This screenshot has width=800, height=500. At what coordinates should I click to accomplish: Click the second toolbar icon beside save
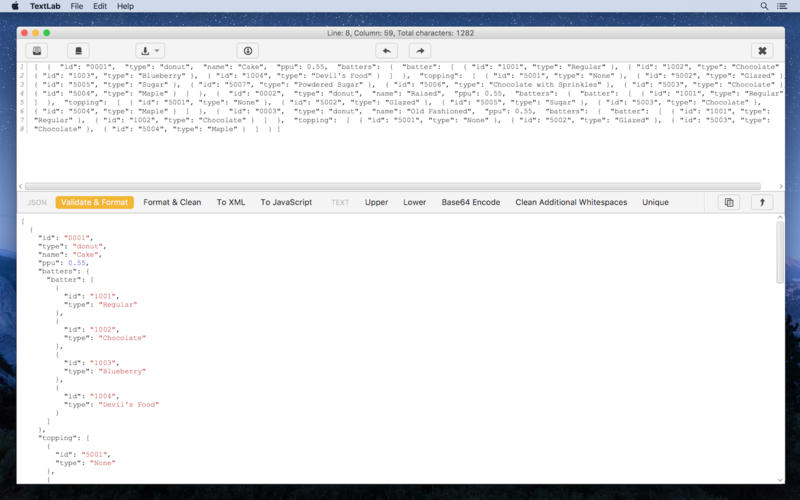78,51
